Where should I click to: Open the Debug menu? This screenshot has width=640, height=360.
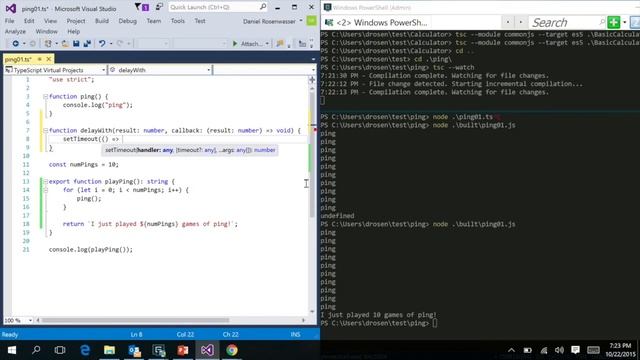(x=127, y=21)
